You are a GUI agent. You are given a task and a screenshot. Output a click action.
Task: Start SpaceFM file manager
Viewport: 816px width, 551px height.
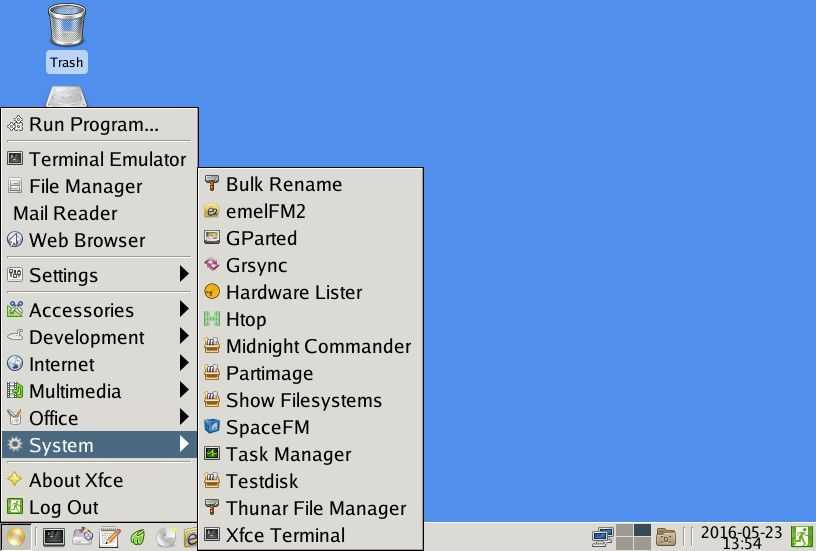coord(267,427)
